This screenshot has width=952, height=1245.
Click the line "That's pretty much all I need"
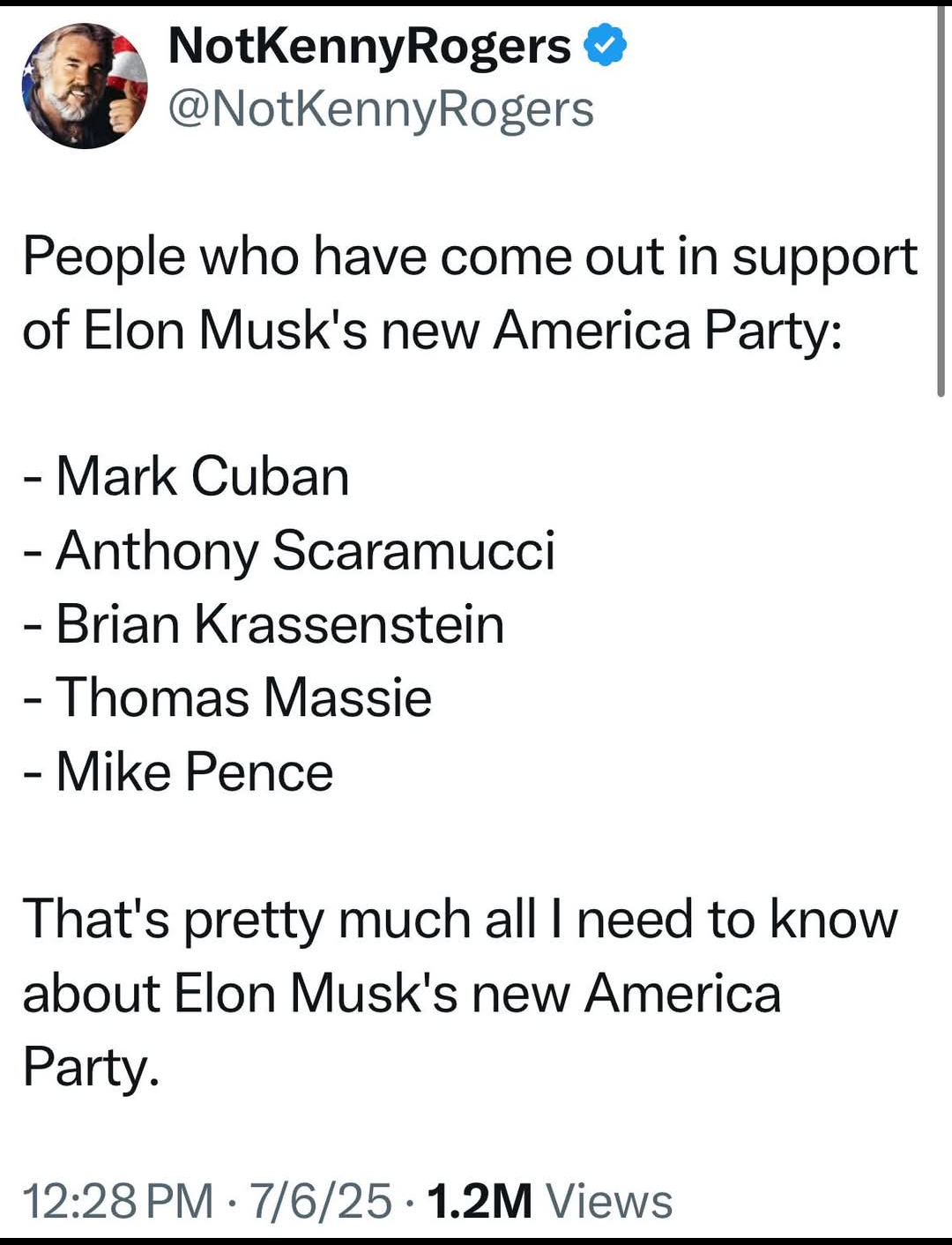click(x=459, y=920)
